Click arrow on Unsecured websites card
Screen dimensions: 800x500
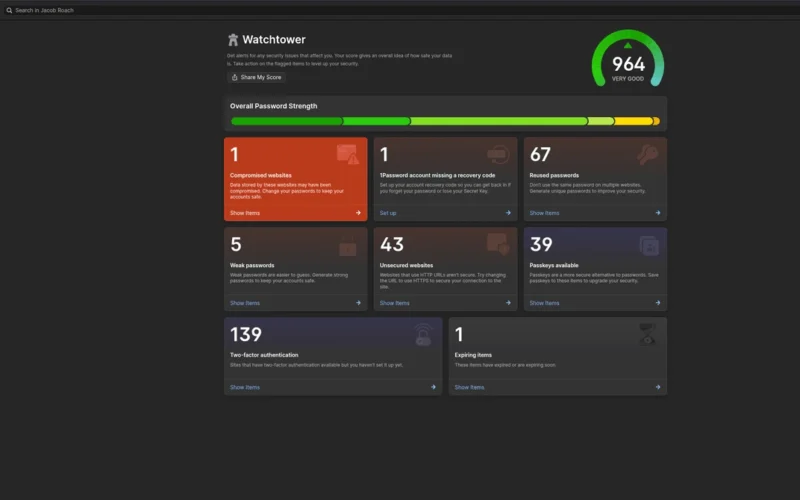point(508,303)
